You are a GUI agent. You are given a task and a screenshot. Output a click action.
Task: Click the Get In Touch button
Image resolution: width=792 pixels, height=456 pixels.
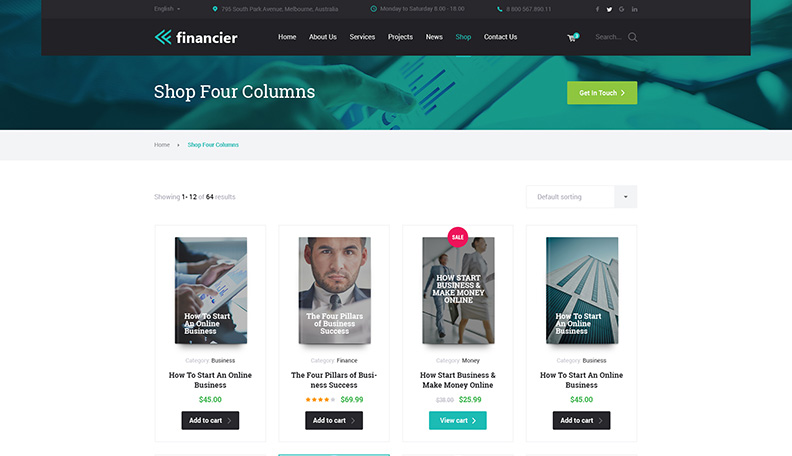pyautogui.click(x=602, y=93)
